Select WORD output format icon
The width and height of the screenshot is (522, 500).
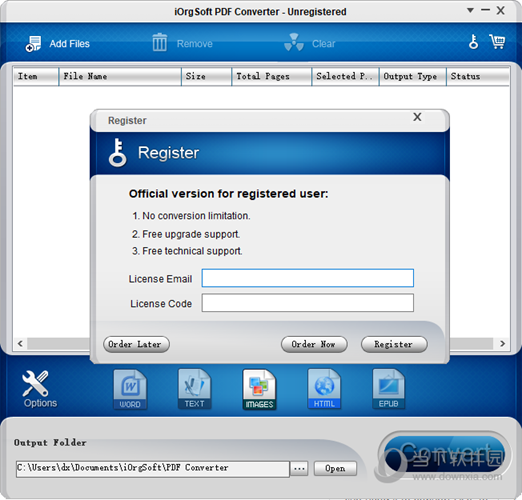coord(130,389)
